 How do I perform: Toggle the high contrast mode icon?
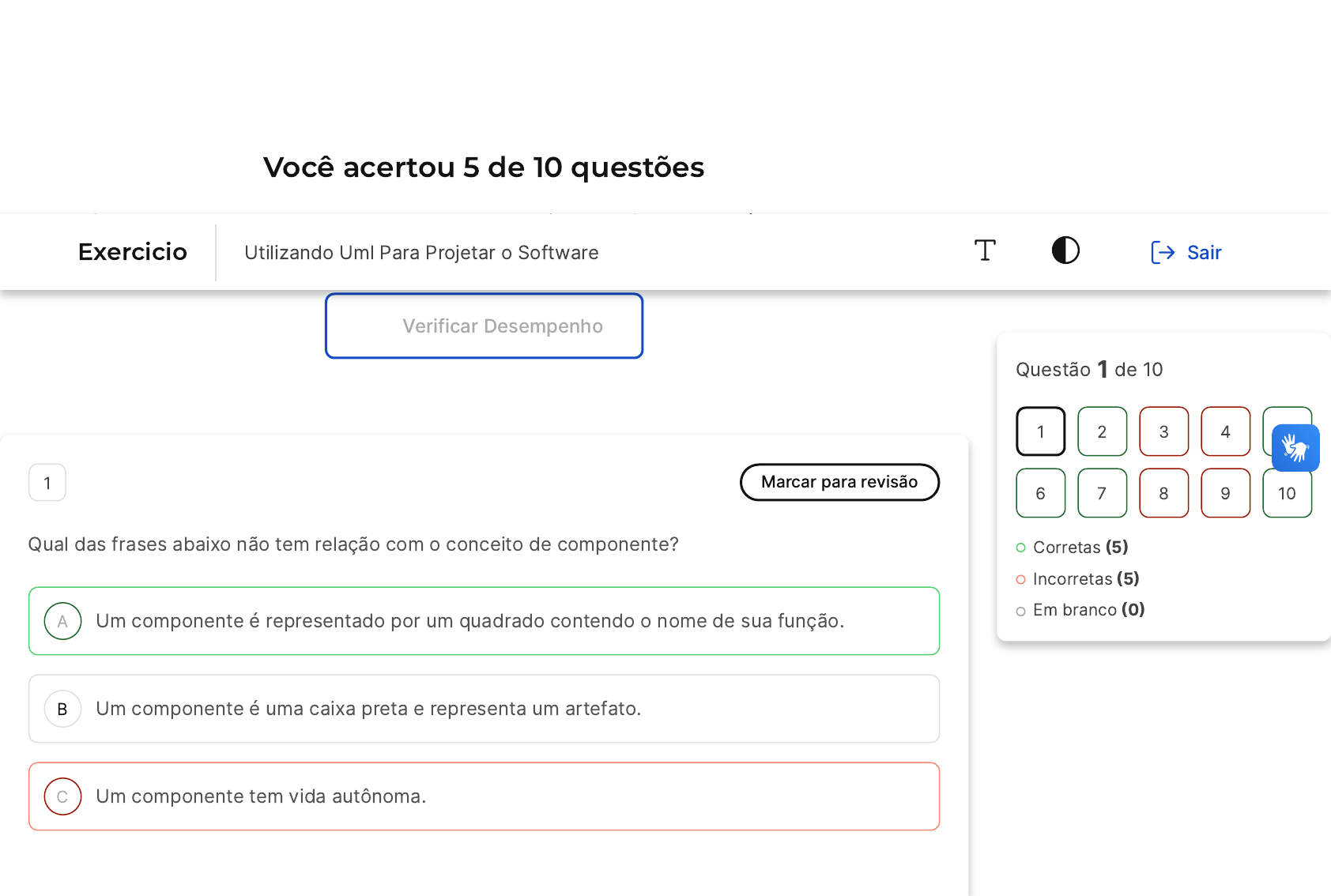1065,251
